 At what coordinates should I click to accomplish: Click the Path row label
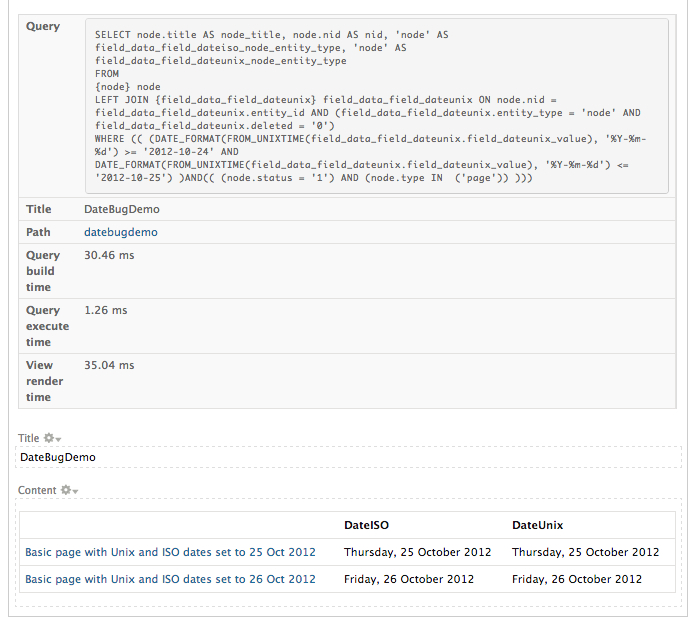(x=38, y=232)
